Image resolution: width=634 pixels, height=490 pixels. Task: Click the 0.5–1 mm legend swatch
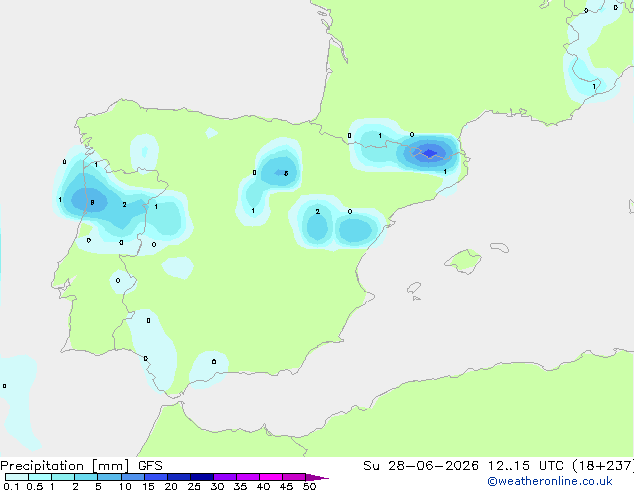pyautogui.click(x=40, y=477)
